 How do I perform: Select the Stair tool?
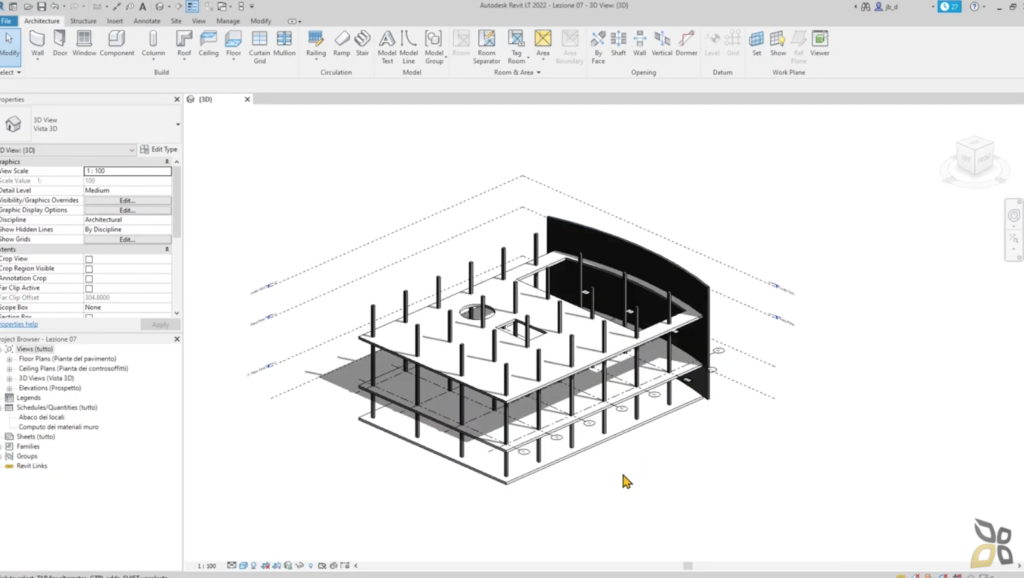click(x=362, y=44)
